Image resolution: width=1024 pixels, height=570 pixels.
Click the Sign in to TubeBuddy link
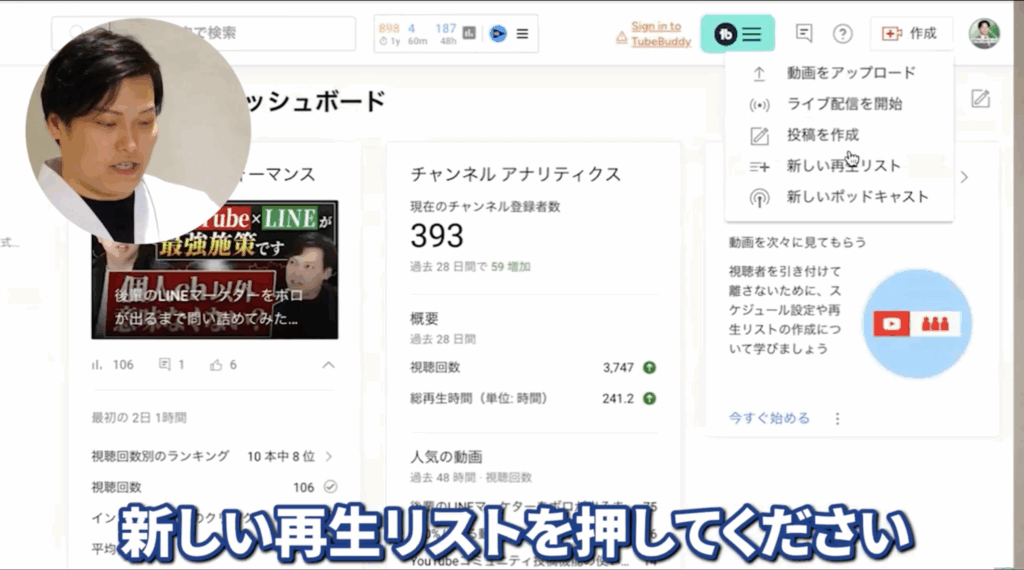coord(655,34)
